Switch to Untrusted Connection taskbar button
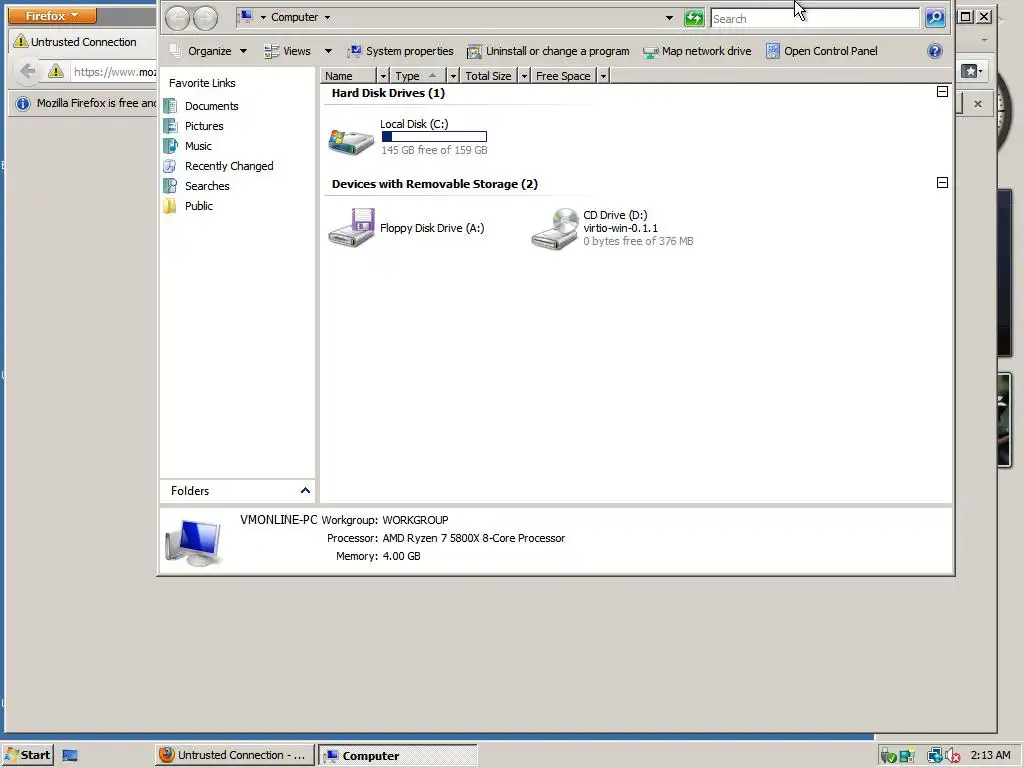1024x768 pixels. coord(234,755)
